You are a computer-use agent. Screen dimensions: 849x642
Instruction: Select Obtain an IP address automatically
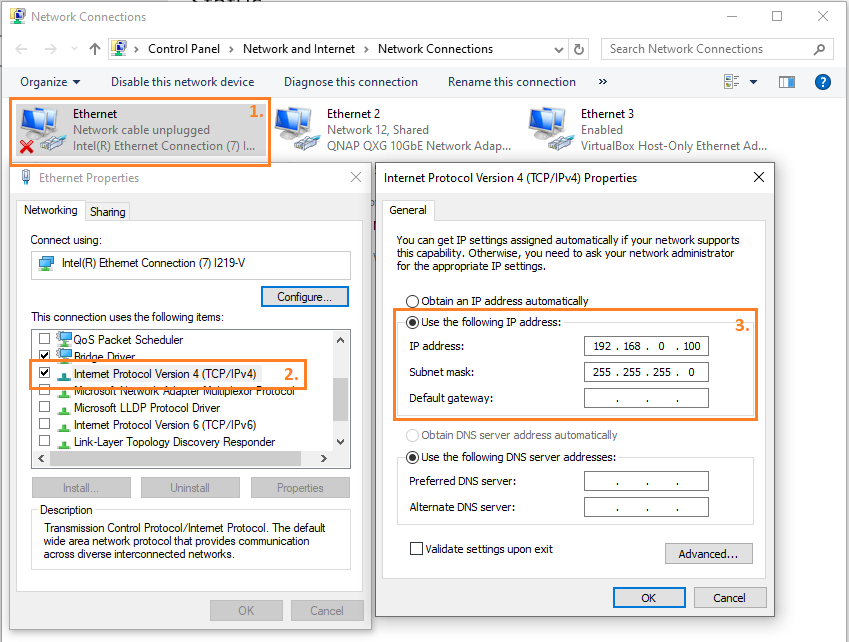413,301
